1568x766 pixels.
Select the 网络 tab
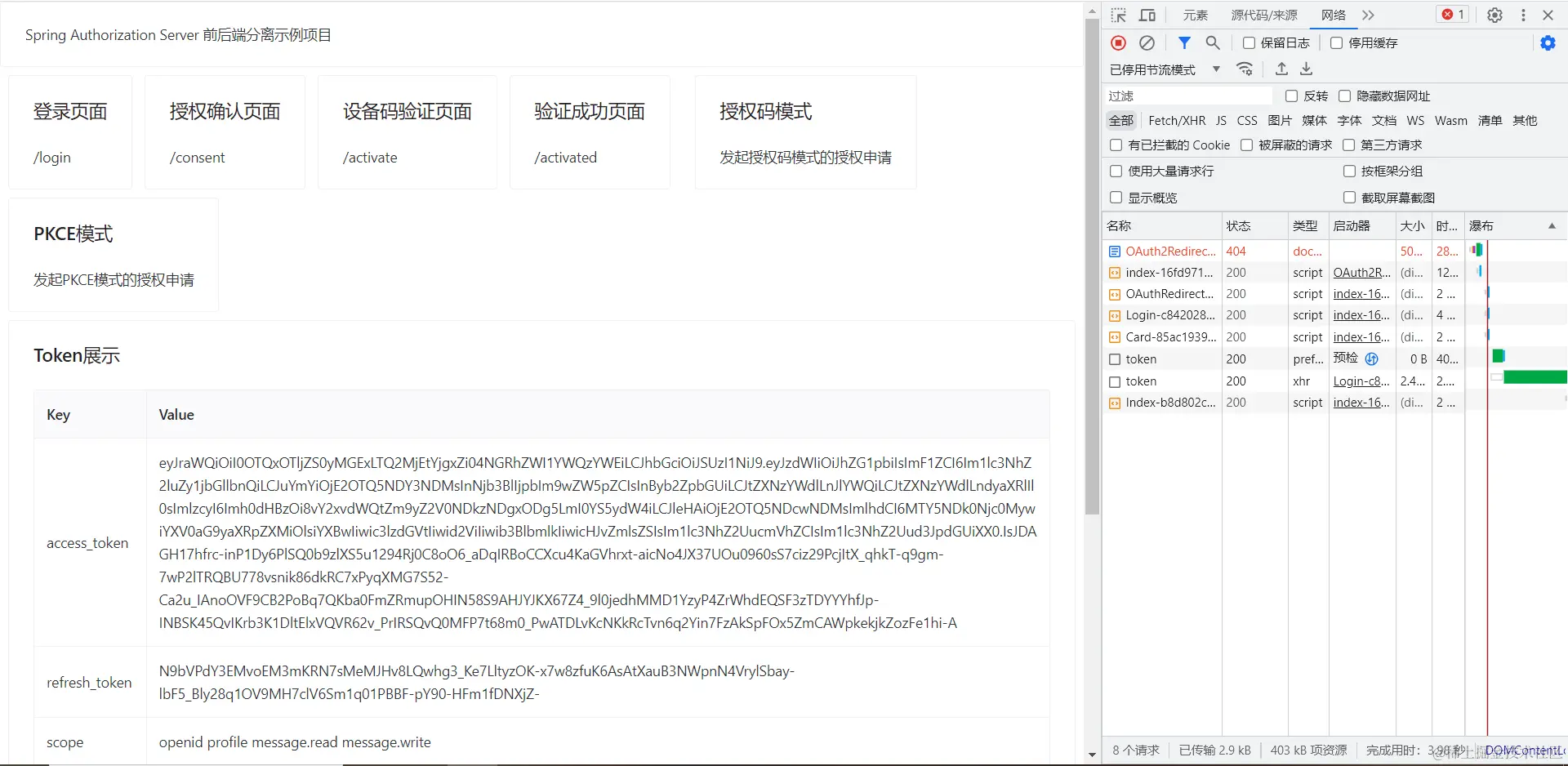(x=1334, y=16)
